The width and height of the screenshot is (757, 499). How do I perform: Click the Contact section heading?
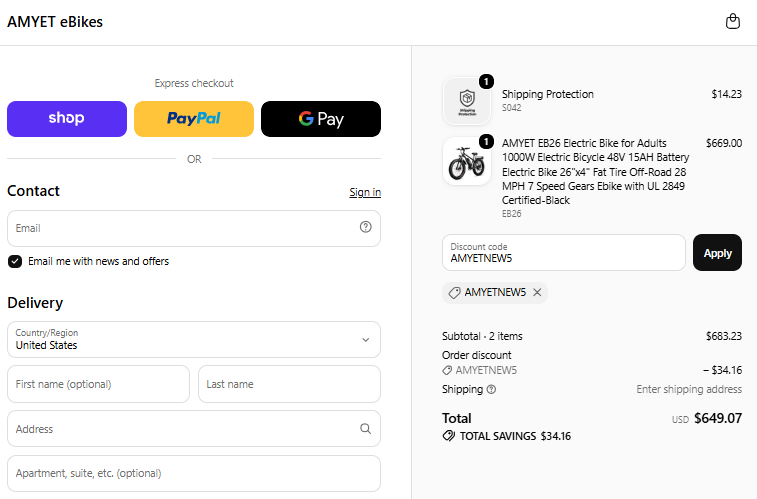(x=33, y=191)
